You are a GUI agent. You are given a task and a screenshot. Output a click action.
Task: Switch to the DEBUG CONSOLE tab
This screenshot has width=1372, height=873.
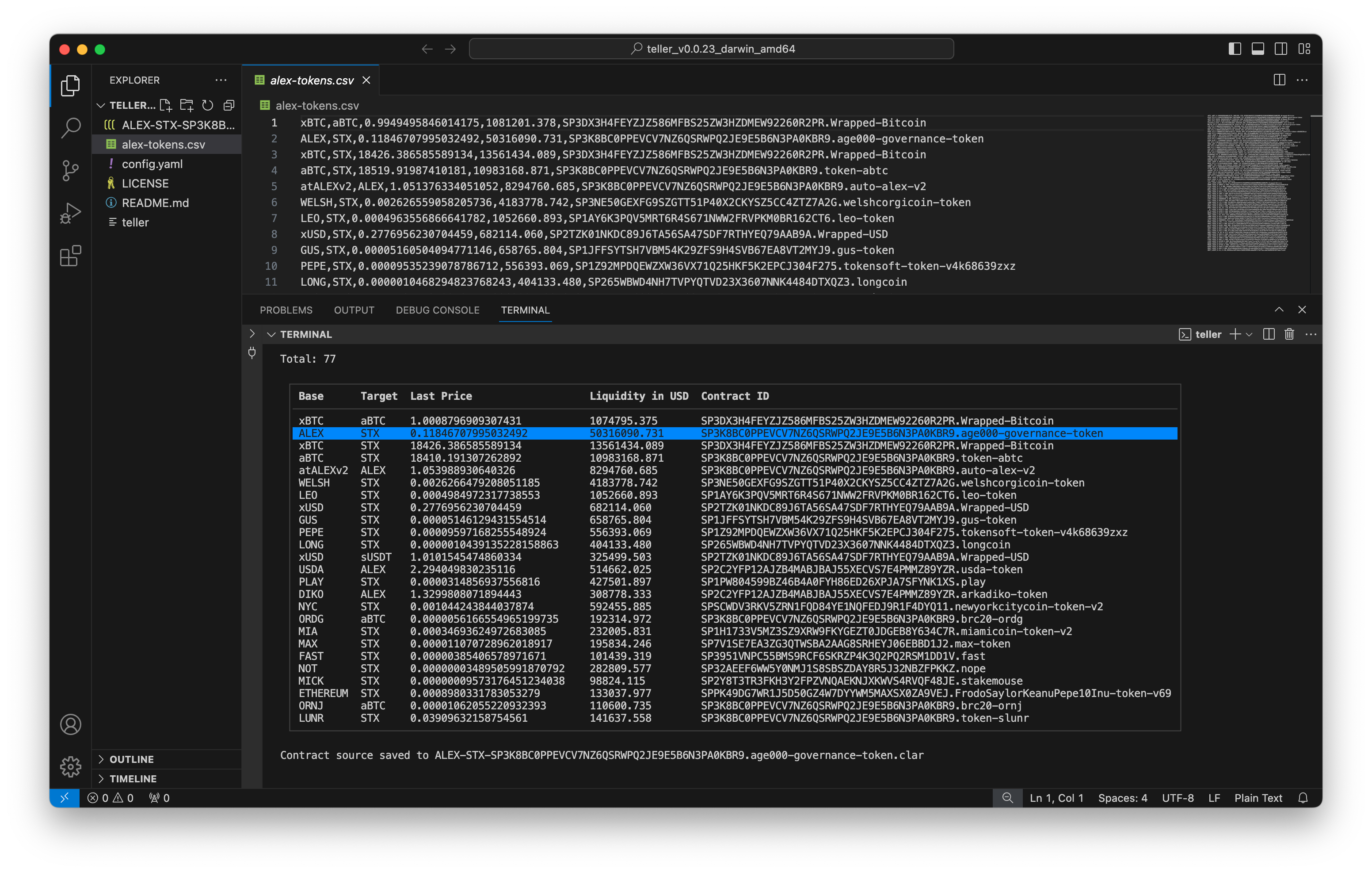(438, 310)
